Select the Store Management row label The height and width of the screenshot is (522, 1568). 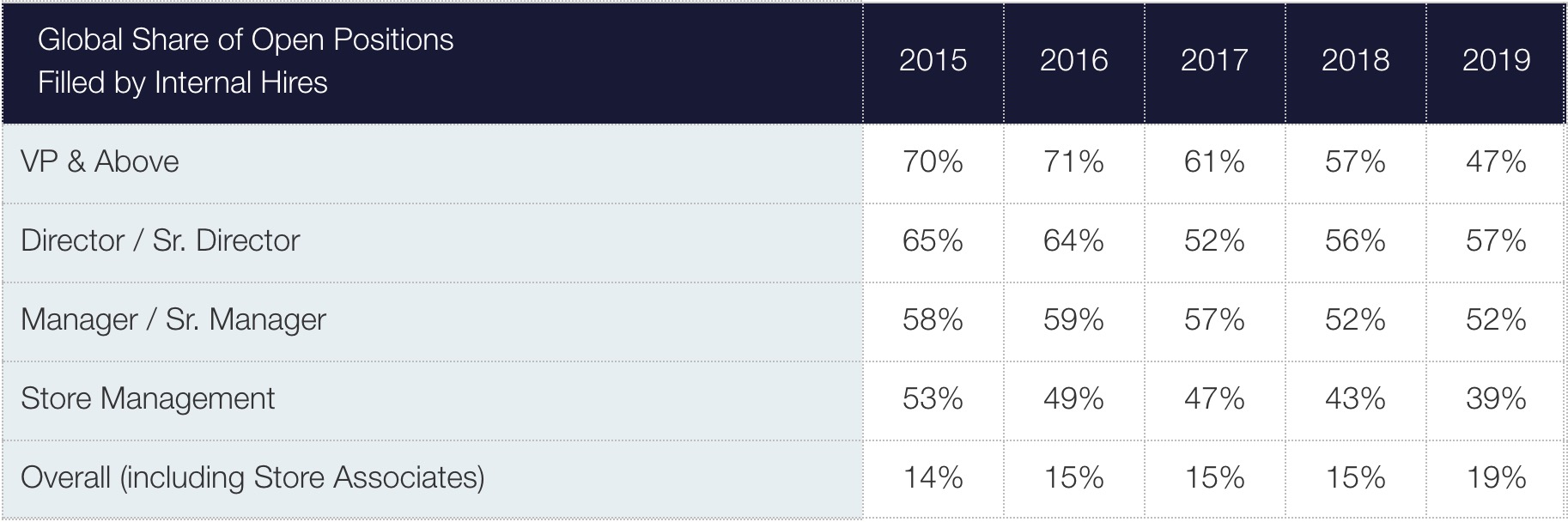[148, 398]
